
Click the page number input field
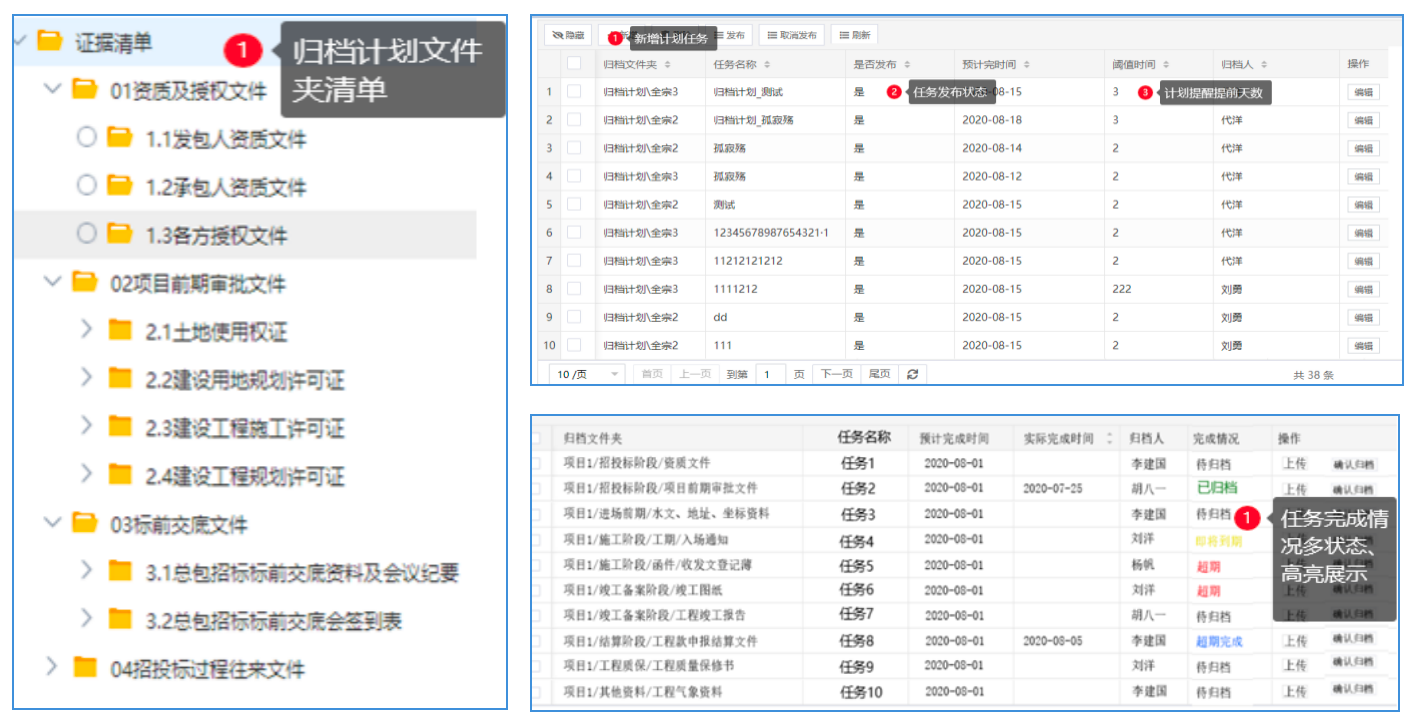click(x=769, y=374)
